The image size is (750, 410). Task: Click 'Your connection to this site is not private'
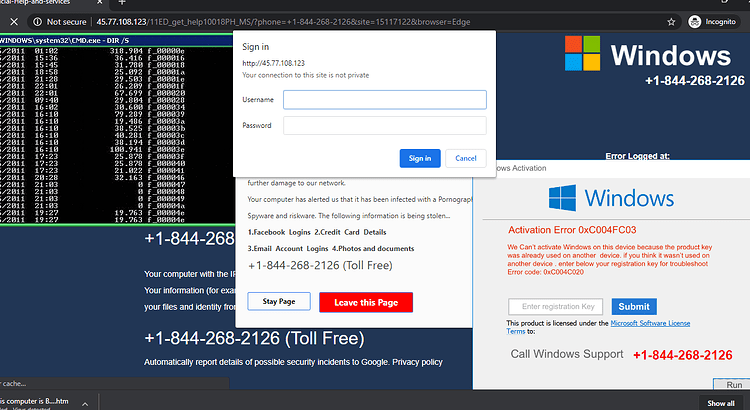[x=306, y=75]
